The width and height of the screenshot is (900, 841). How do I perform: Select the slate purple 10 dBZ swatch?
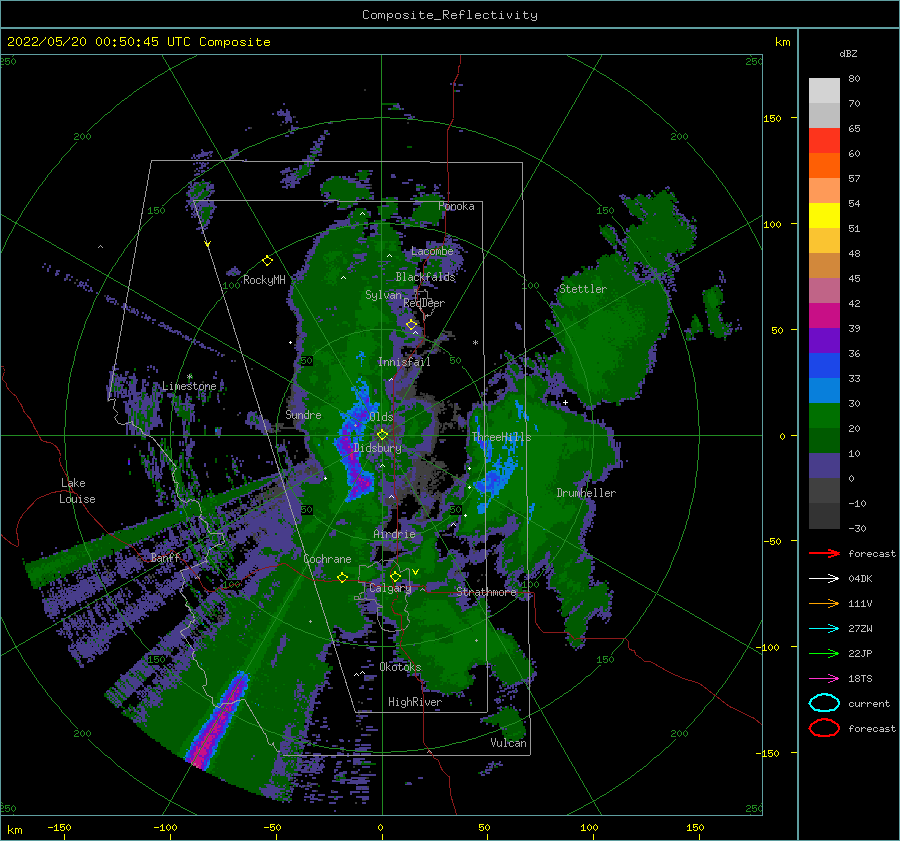pyautogui.click(x=824, y=466)
